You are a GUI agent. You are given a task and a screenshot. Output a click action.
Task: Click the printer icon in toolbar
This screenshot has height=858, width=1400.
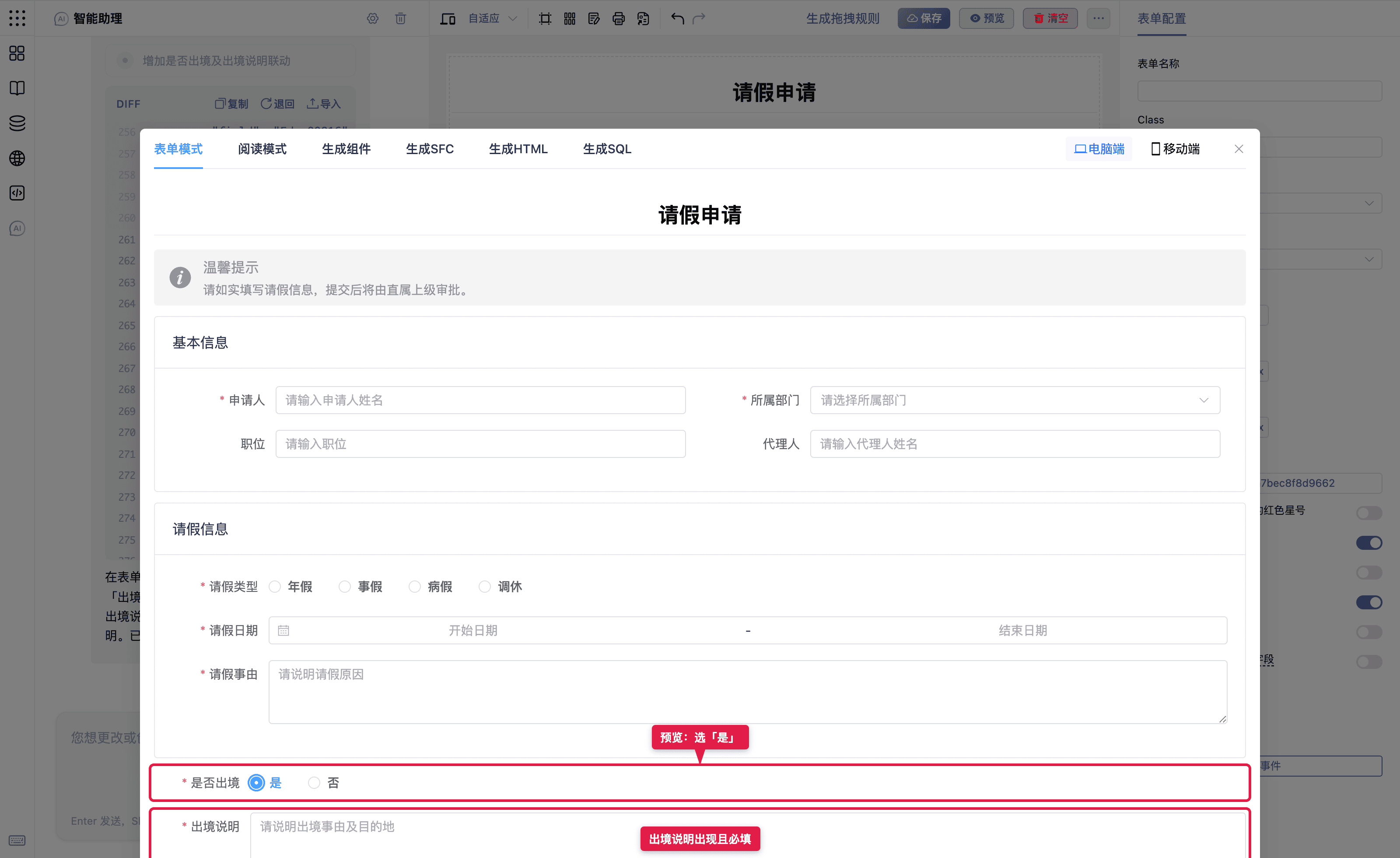pyautogui.click(x=618, y=18)
